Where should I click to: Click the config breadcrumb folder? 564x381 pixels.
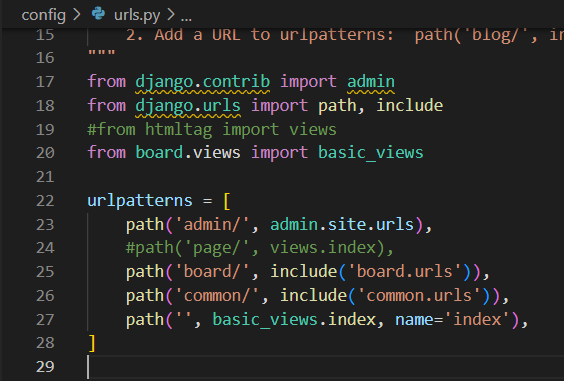tap(44, 15)
